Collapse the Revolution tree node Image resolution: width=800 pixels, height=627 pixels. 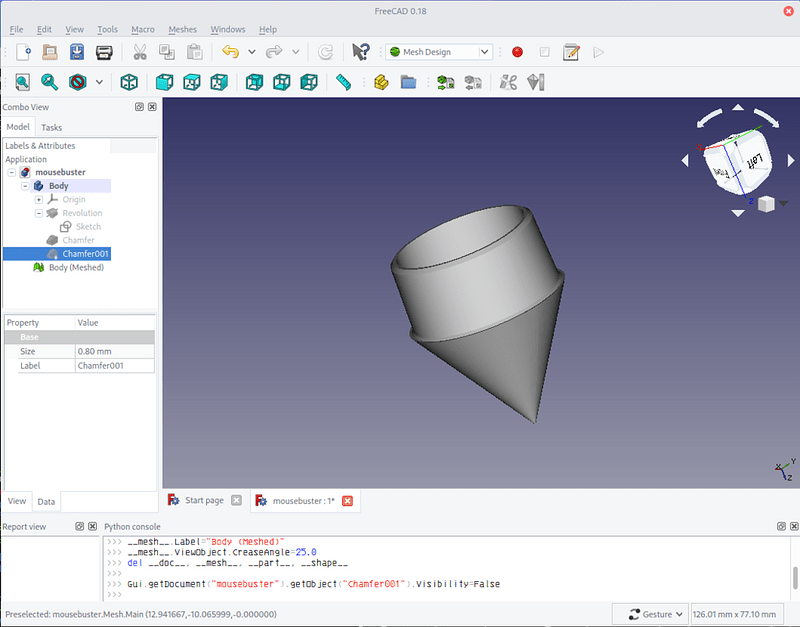point(39,213)
